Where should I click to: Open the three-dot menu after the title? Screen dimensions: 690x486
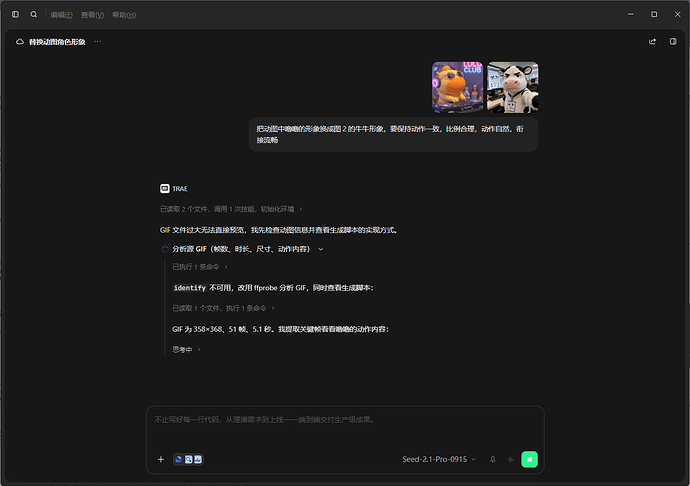coord(98,41)
